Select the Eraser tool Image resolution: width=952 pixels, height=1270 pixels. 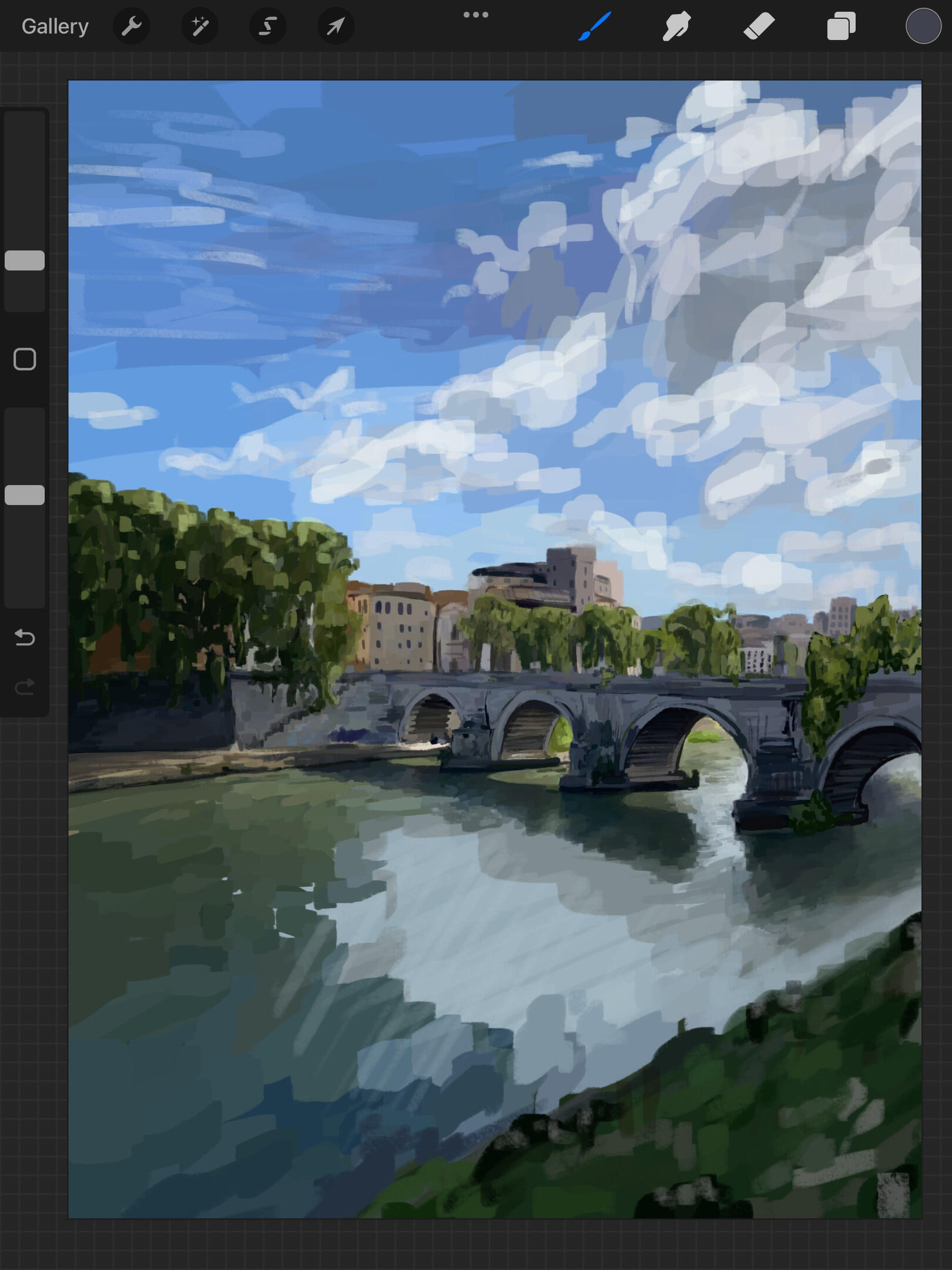(x=759, y=26)
